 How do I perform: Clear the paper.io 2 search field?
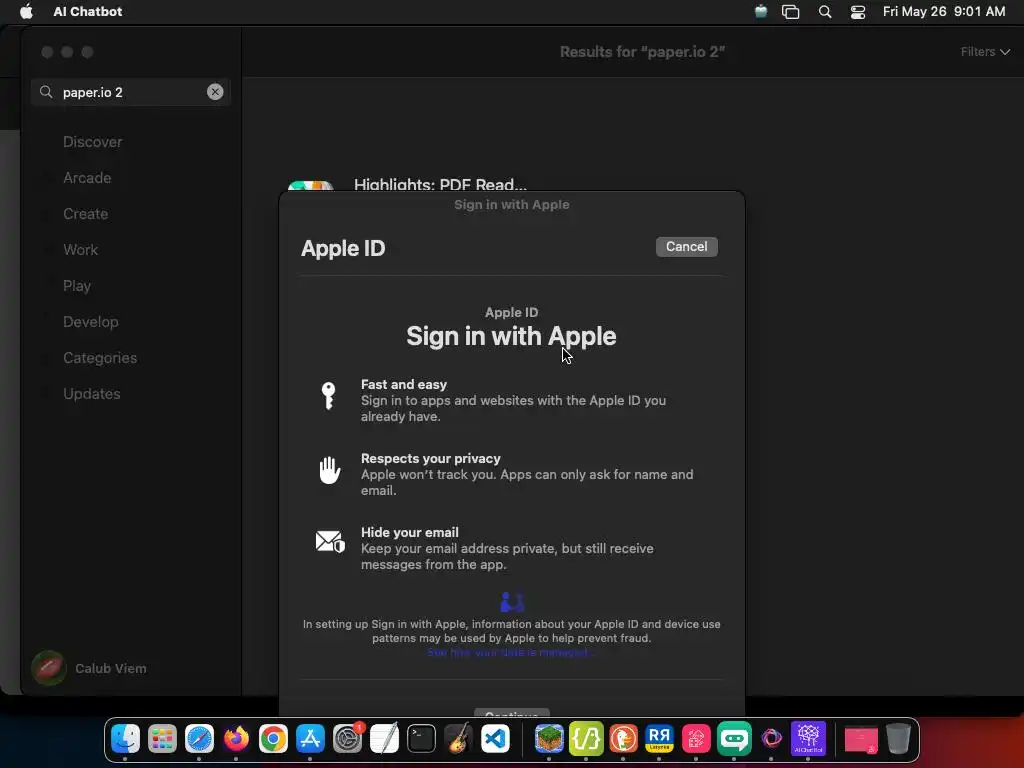click(215, 92)
